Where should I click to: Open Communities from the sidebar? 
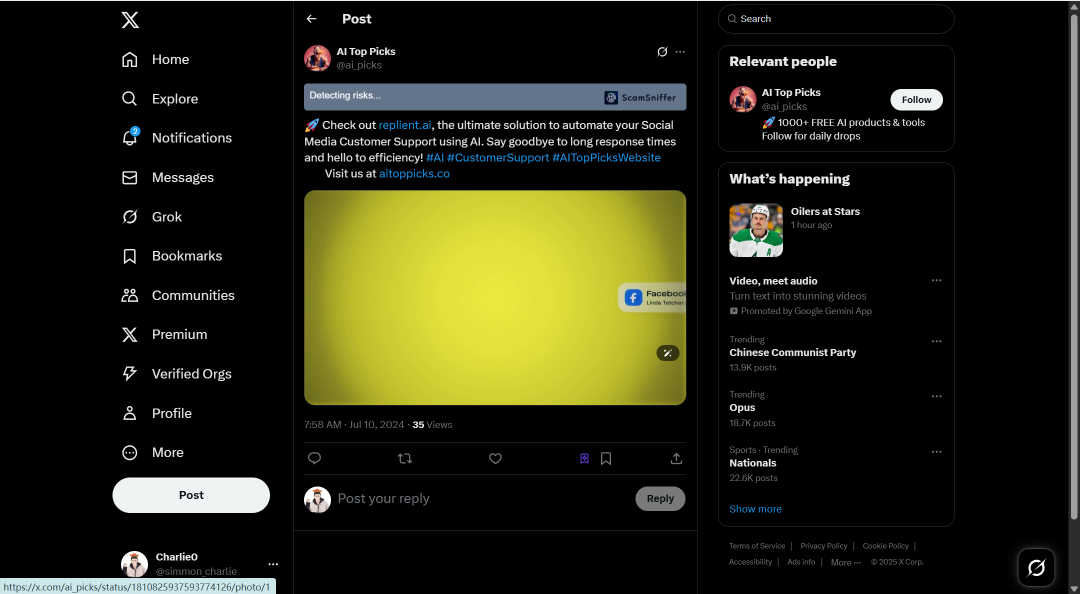(x=178, y=295)
